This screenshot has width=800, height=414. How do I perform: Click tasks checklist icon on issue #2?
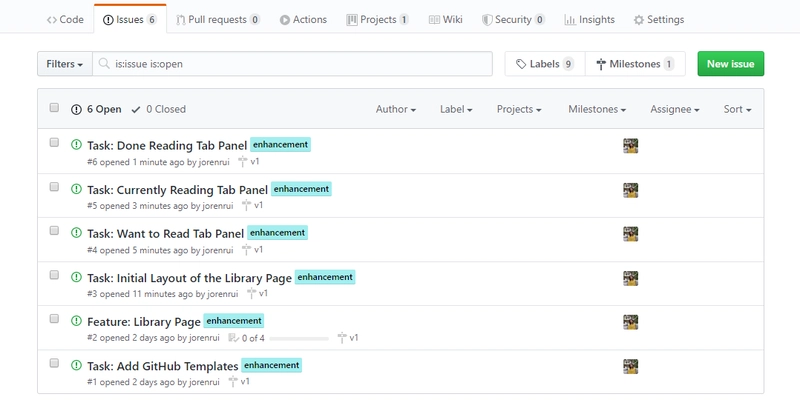tap(232, 338)
